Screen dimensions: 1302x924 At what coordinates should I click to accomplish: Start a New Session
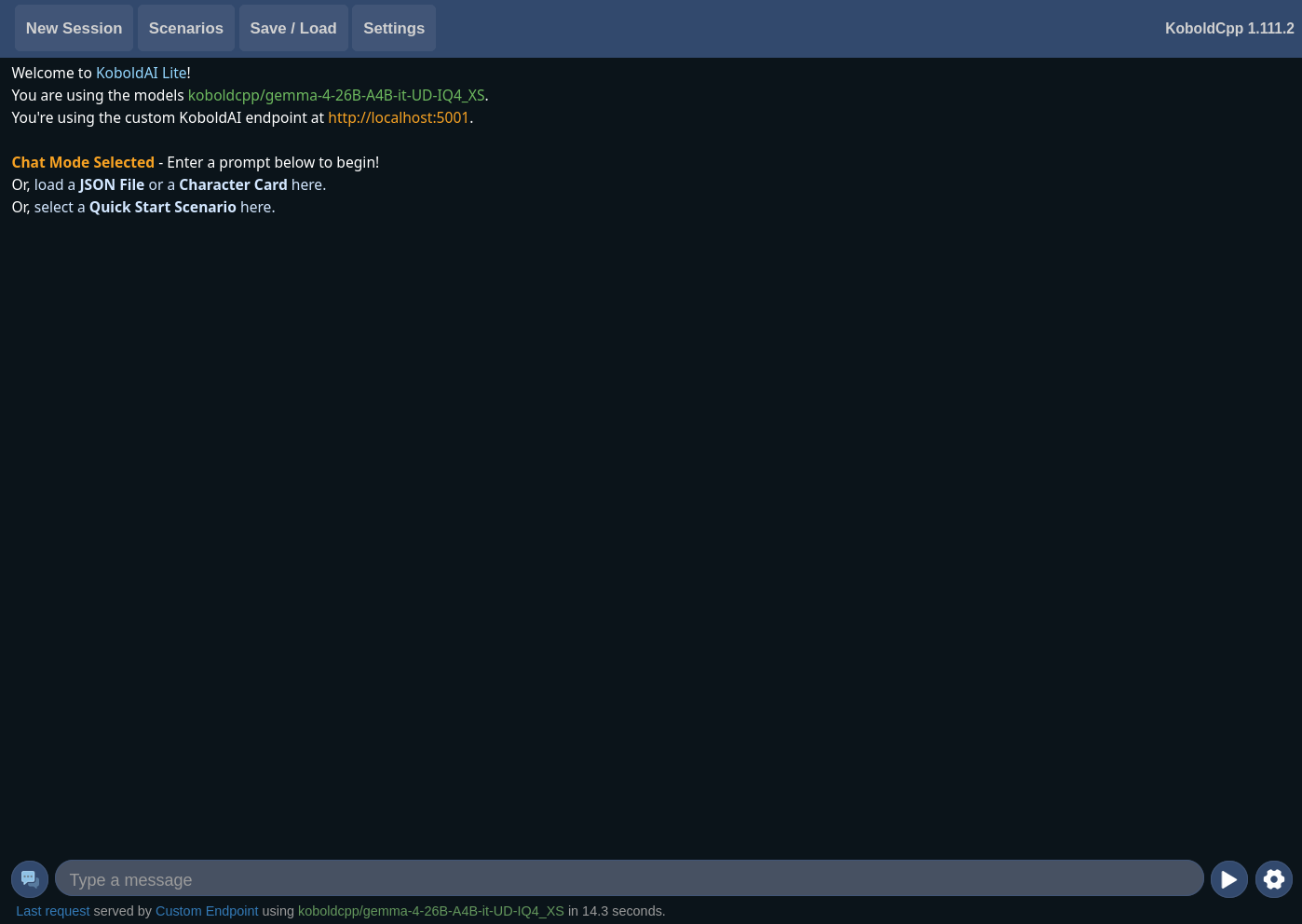74,28
